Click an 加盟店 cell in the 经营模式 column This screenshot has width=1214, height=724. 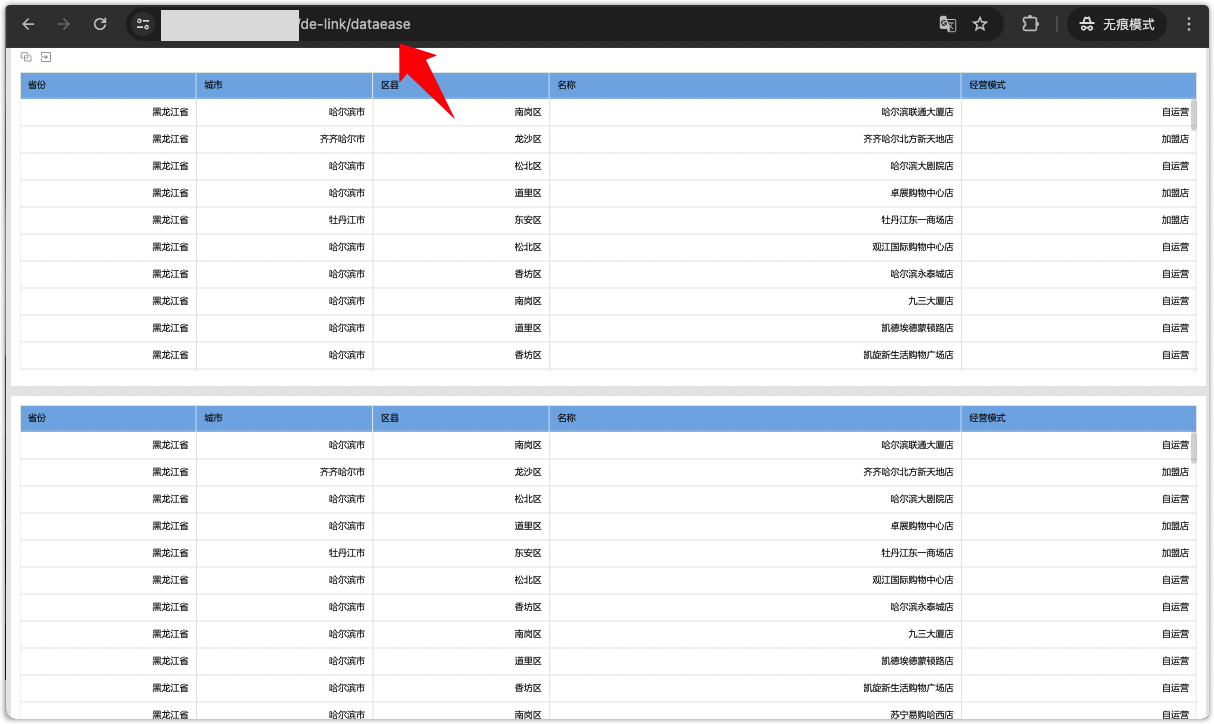click(1172, 139)
